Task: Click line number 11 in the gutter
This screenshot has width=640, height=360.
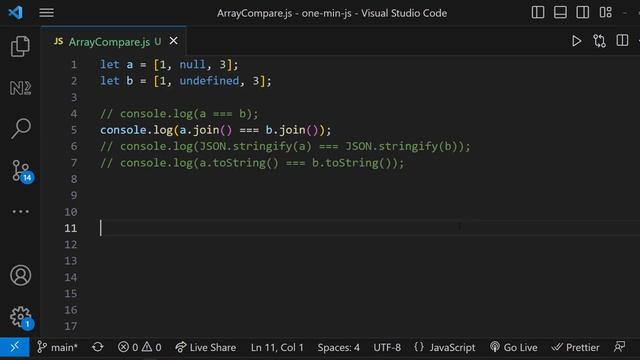Action: tap(71, 228)
